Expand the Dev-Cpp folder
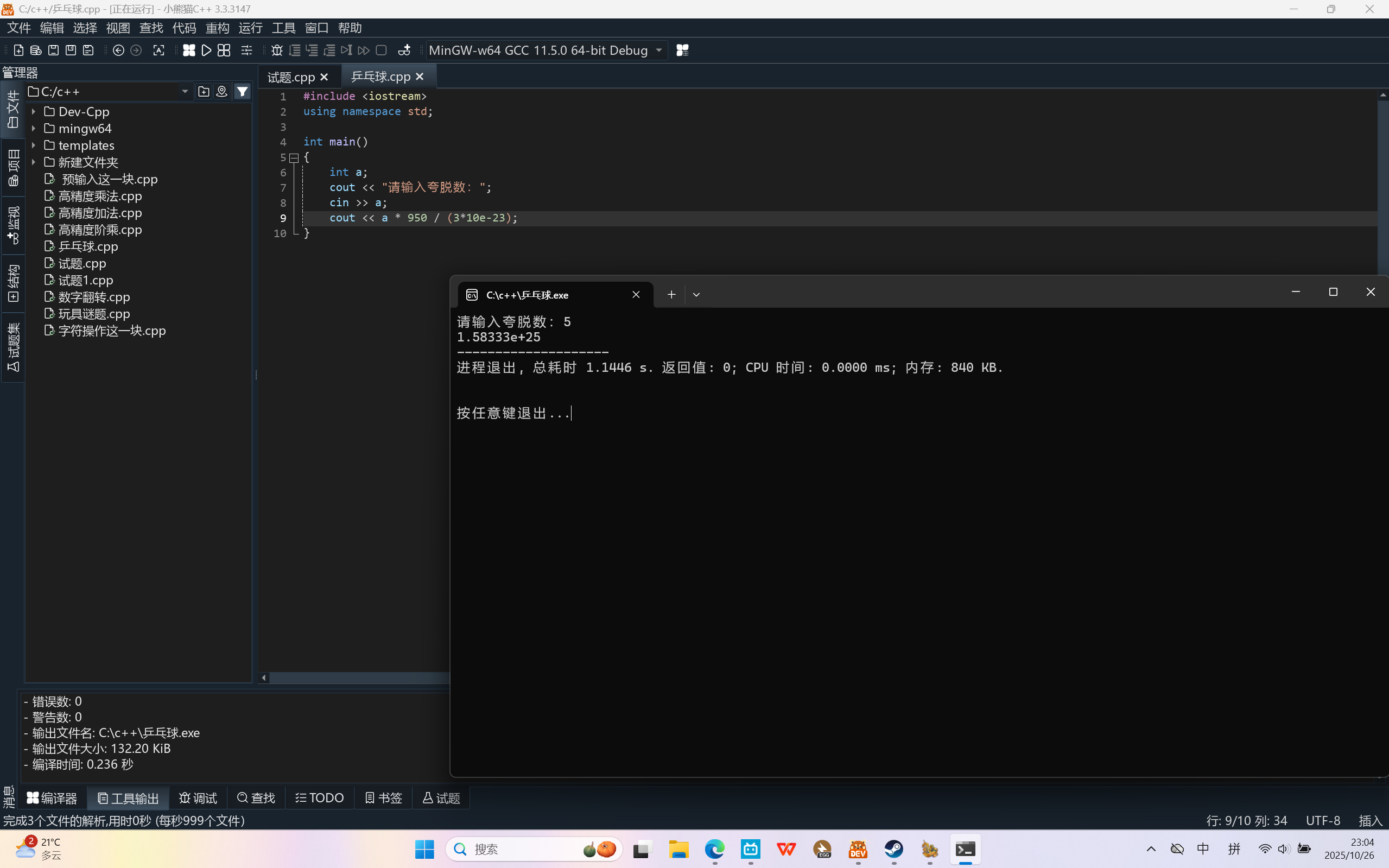The image size is (1389, 868). [x=34, y=112]
